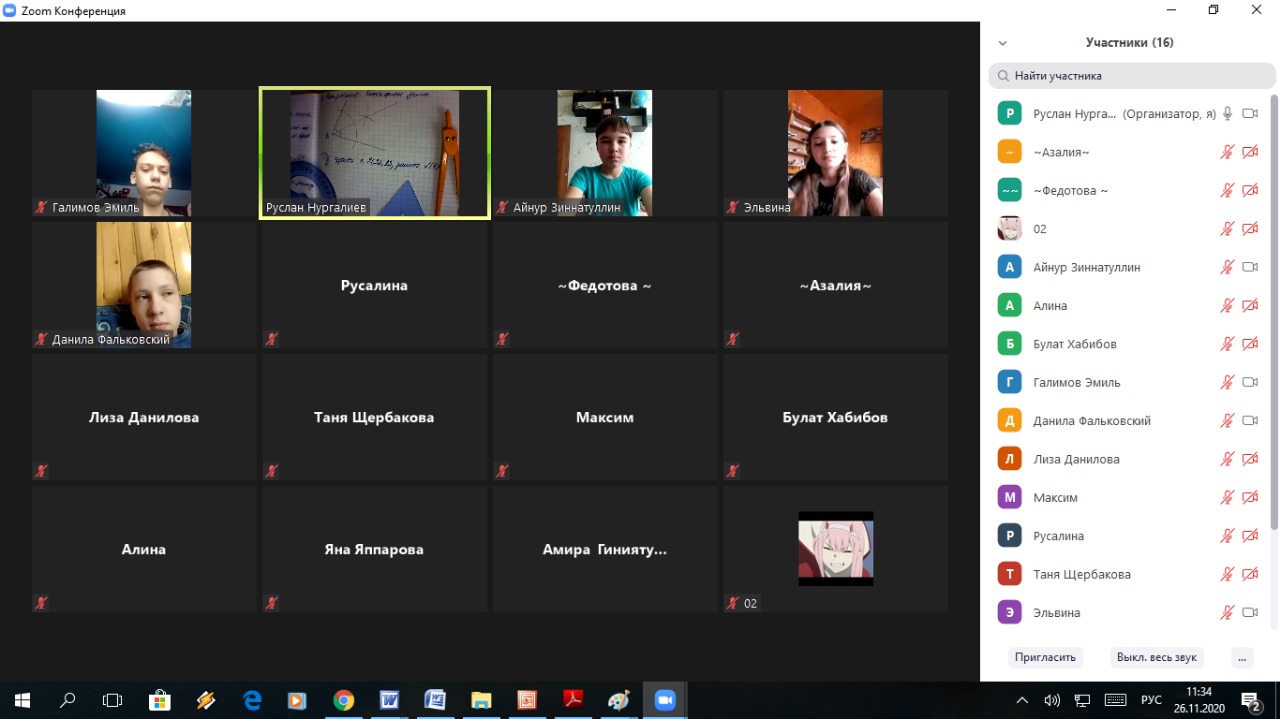The width and height of the screenshot is (1280, 719).
Task: Select participant Русалина in the list
Action: click(1058, 536)
